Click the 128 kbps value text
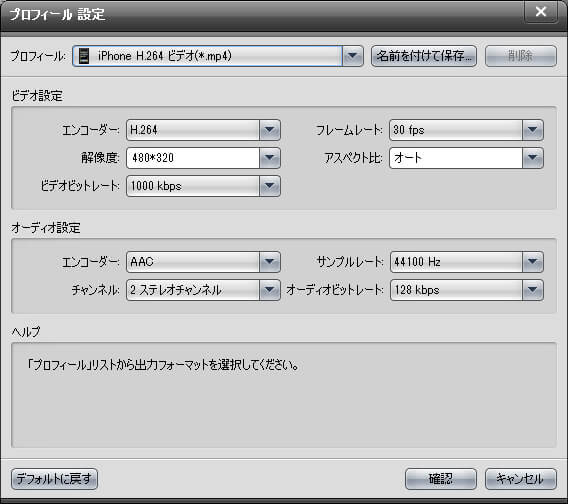The image size is (568, 504). (x=417, y=290)
